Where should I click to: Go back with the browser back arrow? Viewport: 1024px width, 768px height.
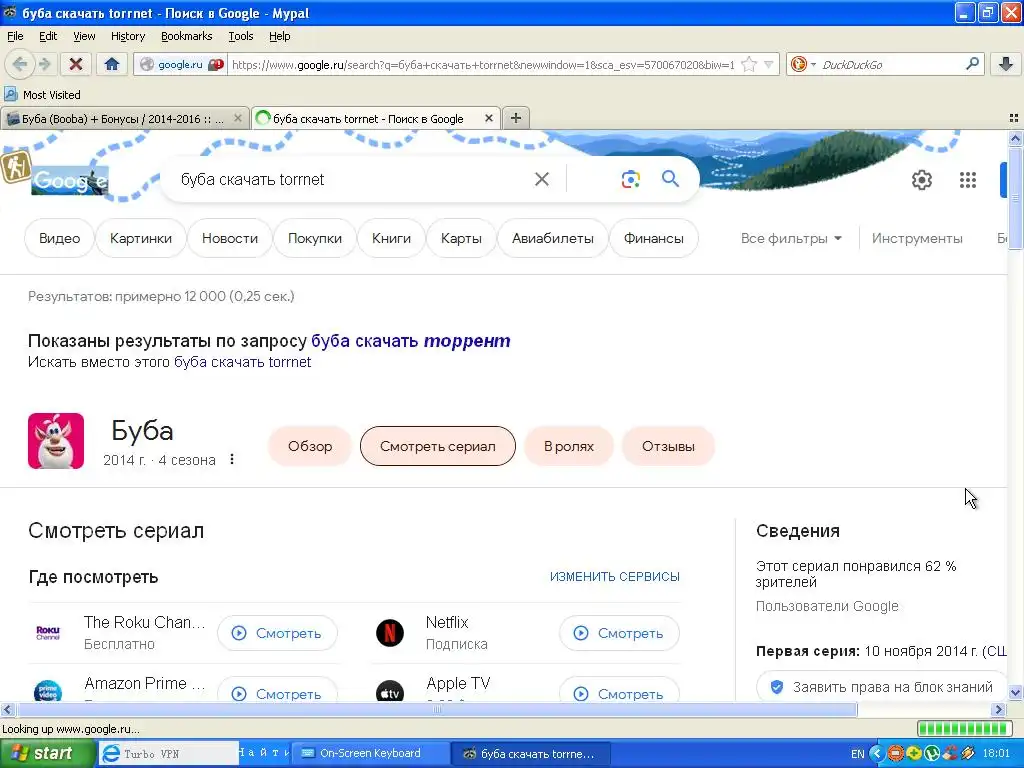20,64
